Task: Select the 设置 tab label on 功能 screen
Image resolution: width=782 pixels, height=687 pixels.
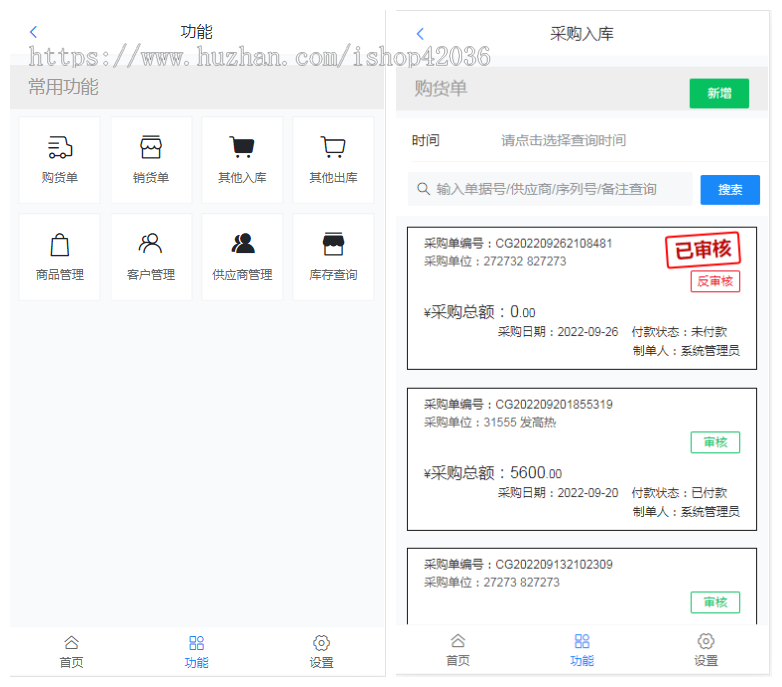Action: tap(321, 663)
